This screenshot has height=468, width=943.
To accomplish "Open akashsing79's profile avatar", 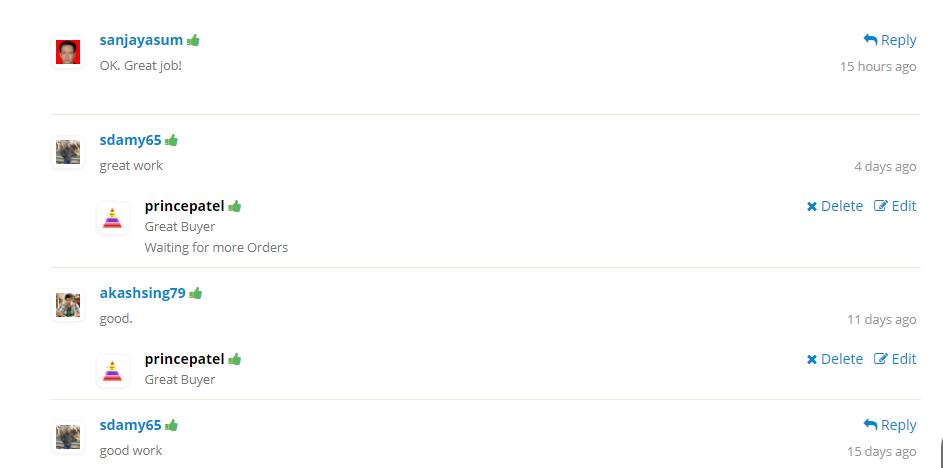I will 68,305.
